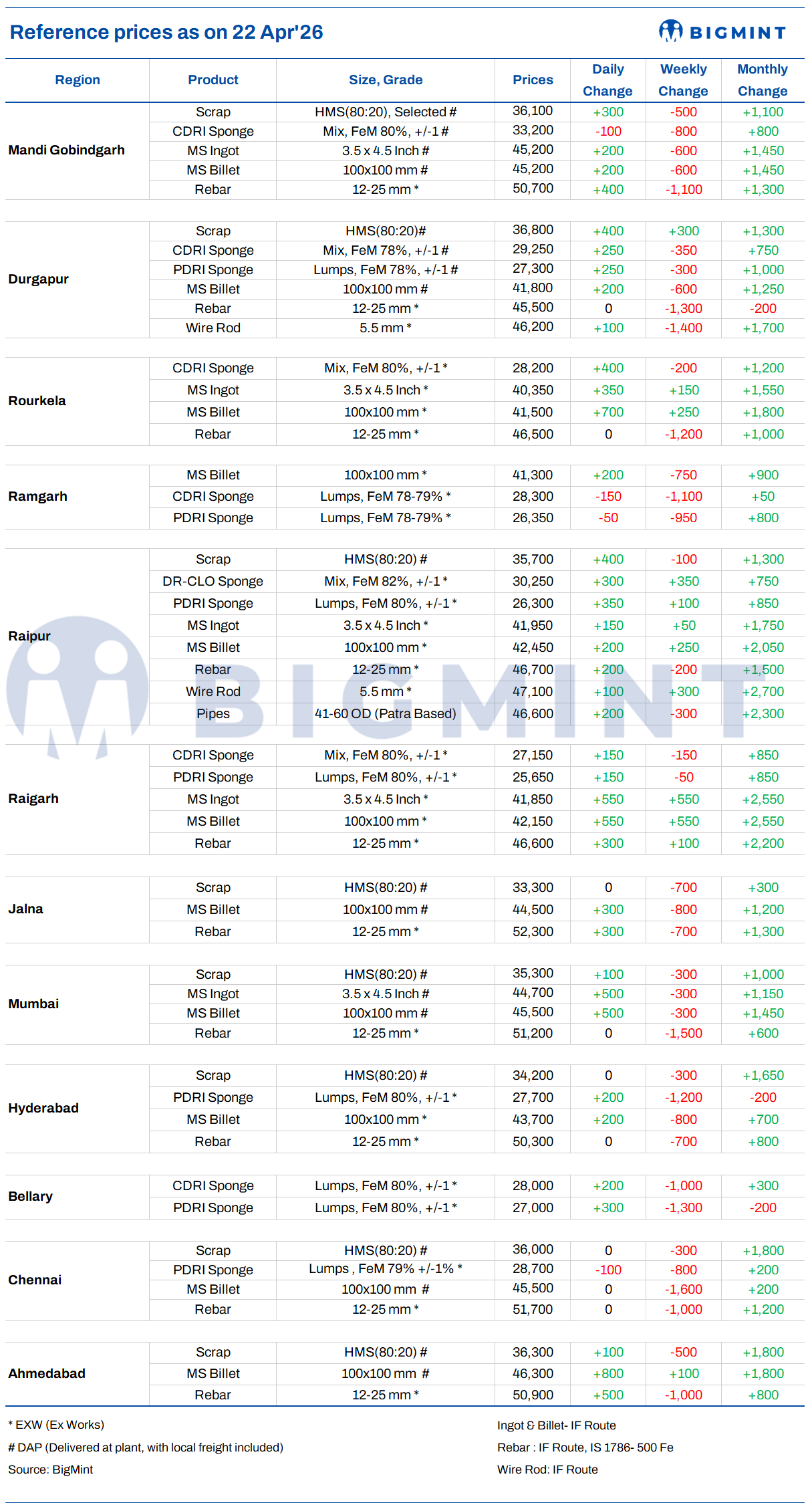Click the BigMint logo icon in header

pos(670,31)
